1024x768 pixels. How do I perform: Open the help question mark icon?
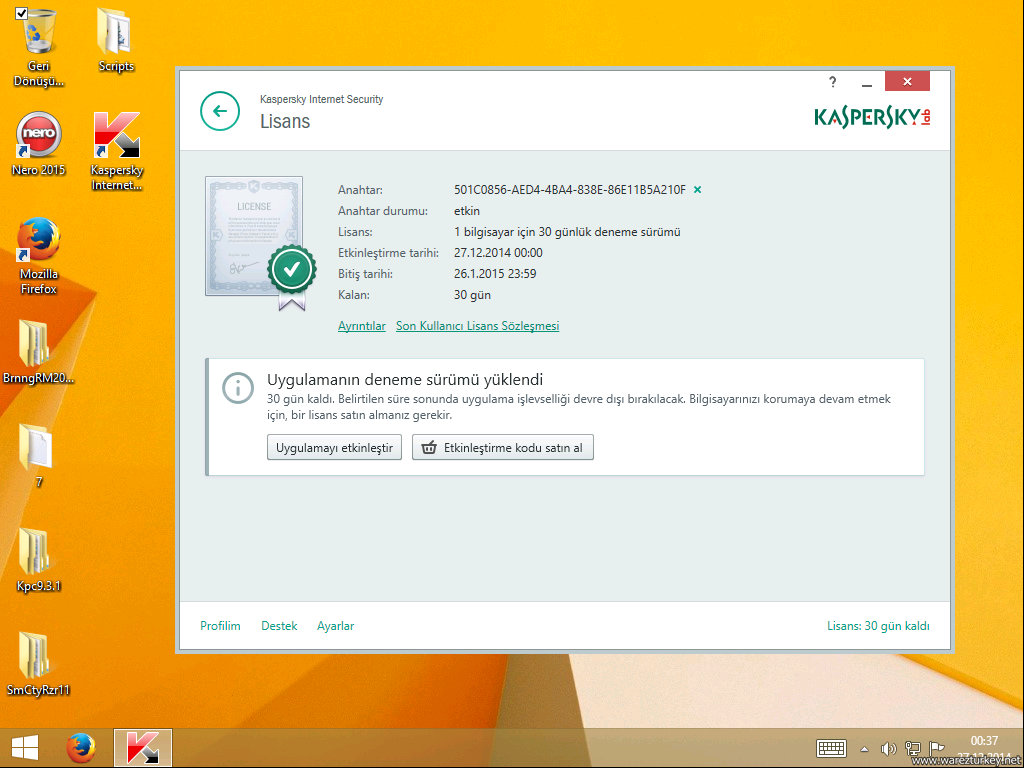pyautogui.click(x=832, y=82)
